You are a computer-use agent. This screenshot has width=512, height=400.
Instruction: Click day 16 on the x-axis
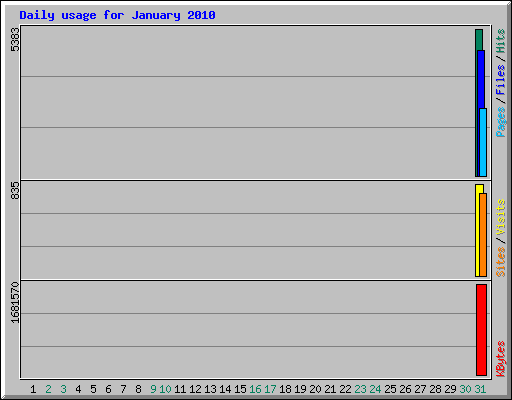pos(255,389)
